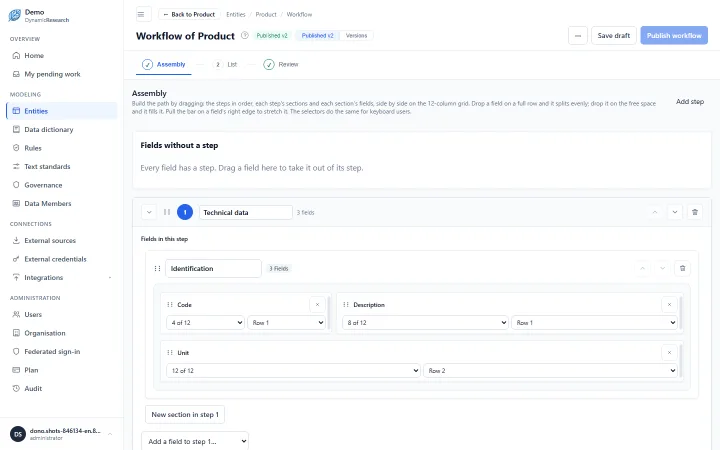Open the more options ellipsis menu
Screen dimensions: 720x450
tap(578, 35)
